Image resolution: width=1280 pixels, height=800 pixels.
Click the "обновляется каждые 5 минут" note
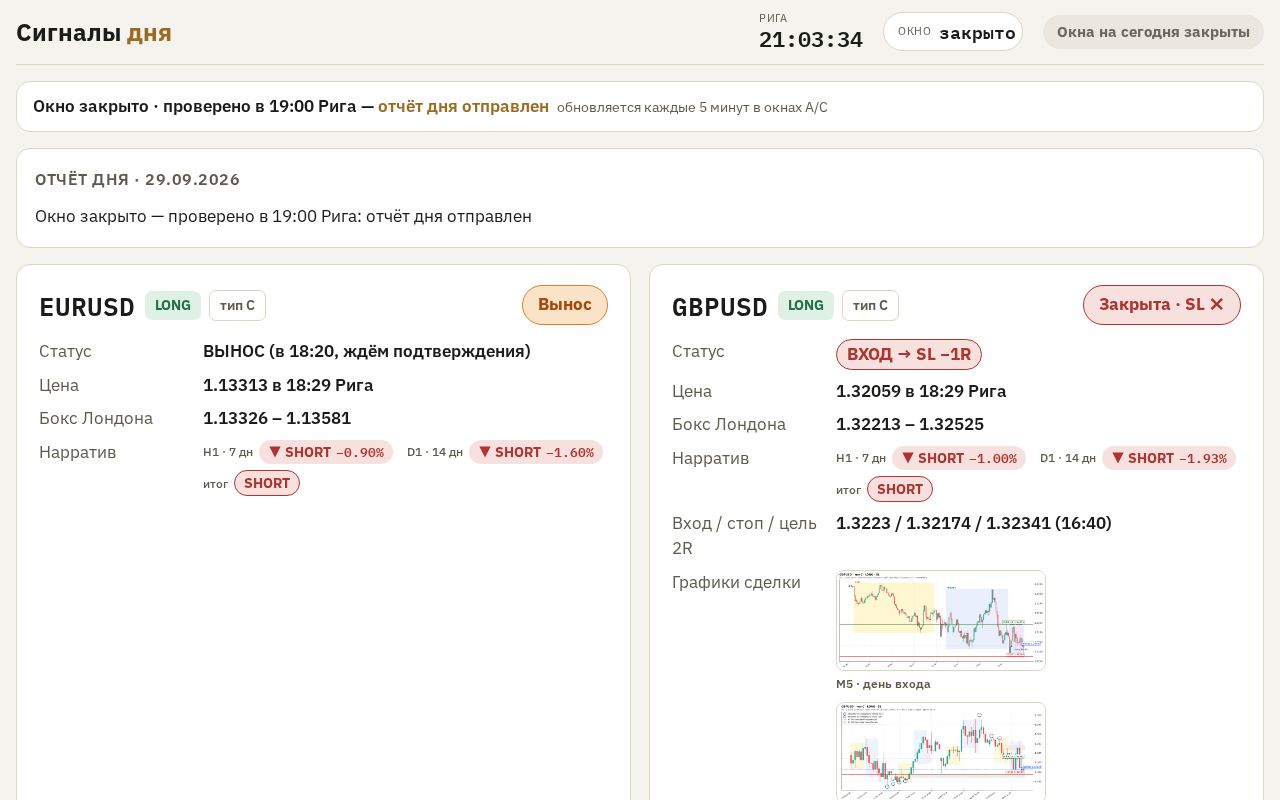[692, 107]
